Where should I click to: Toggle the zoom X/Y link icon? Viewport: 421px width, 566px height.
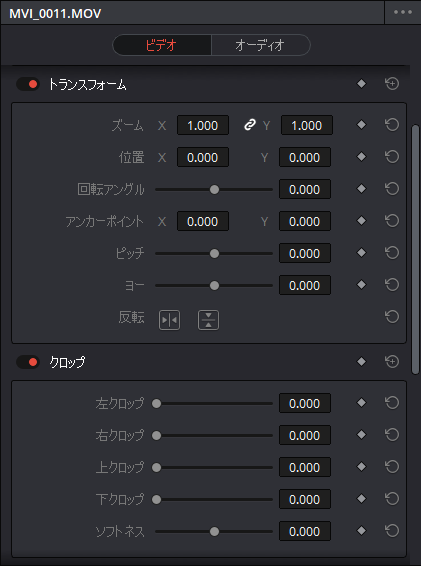(249, 125)
